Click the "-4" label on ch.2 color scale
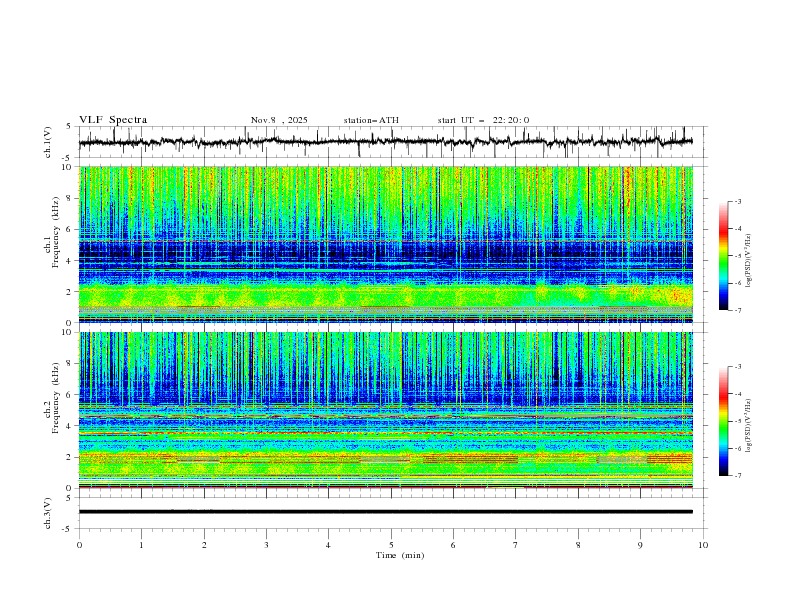792x612 pixels. click(x=737, y=394)
